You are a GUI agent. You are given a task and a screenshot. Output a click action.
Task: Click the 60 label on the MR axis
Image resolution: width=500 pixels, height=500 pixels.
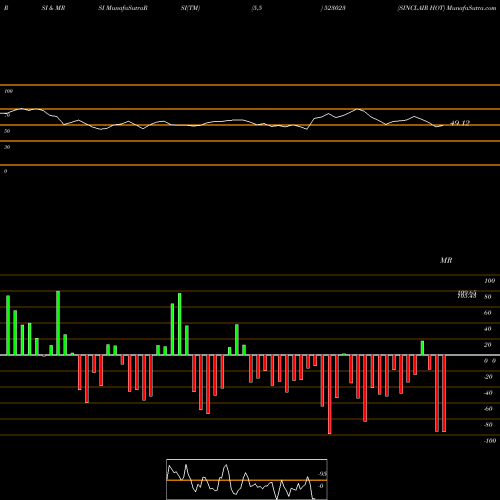[x=488, y=313]
